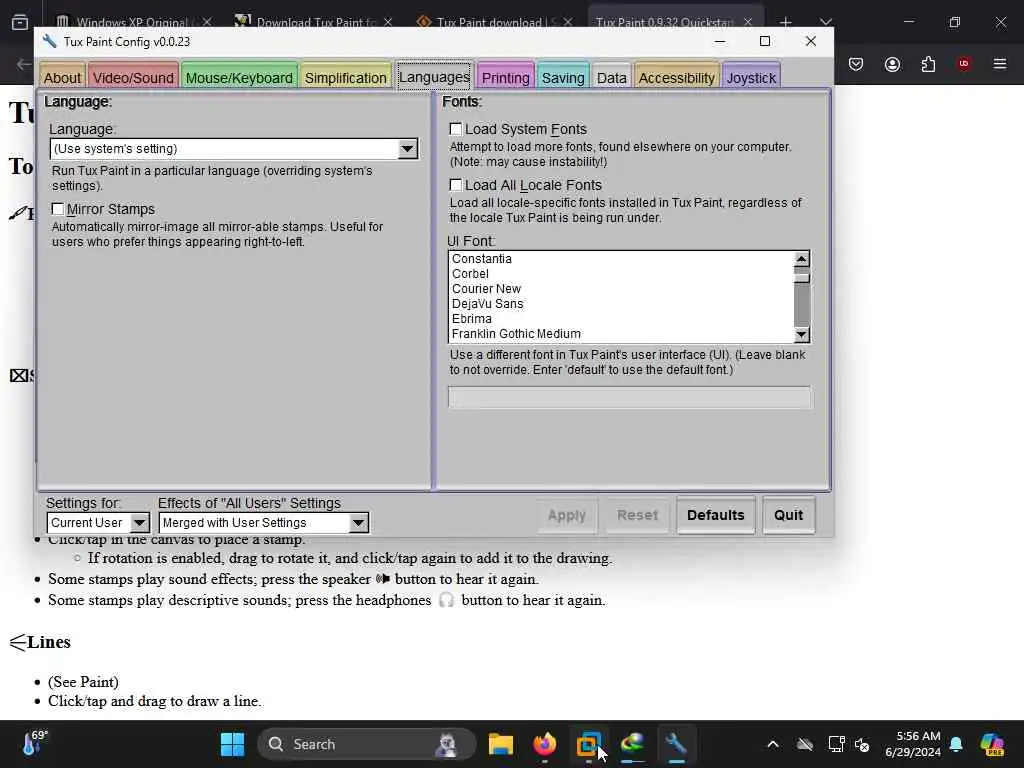Select Franklin Gothic Medium font

(x=516, y=334)
